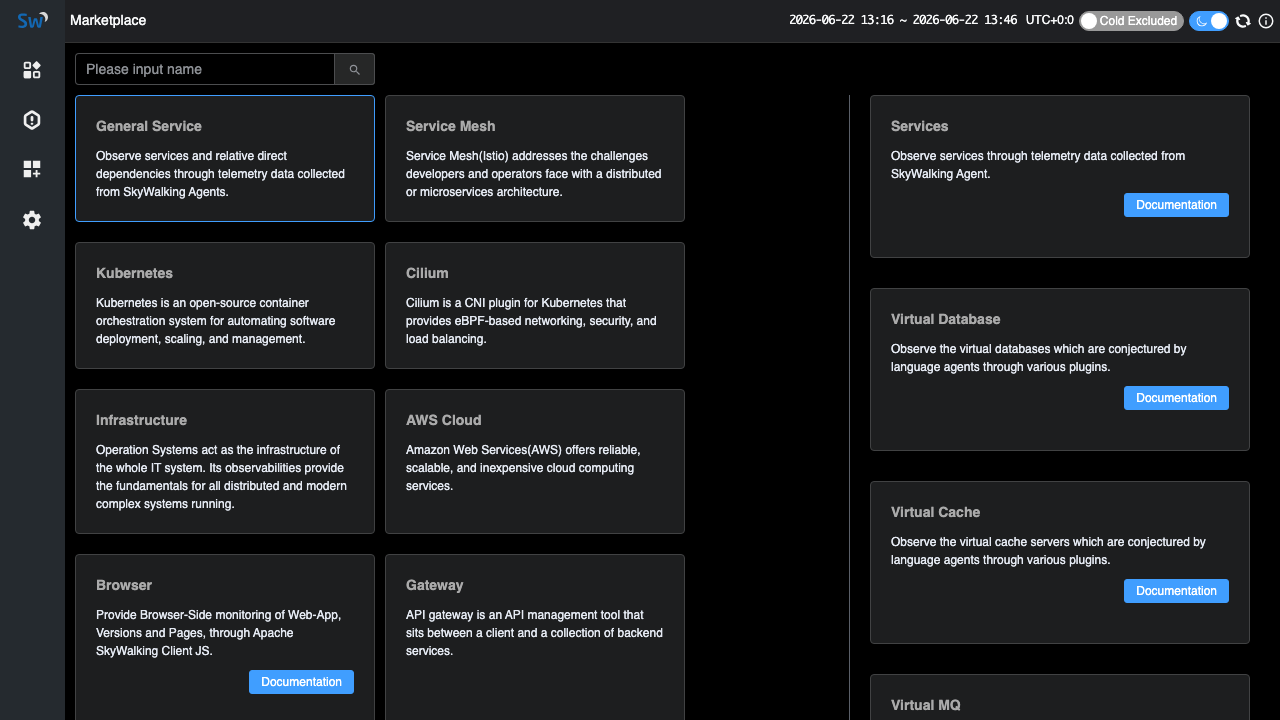Open the alerting shield sidebar icon
The height and width of the screenshot is (720, 1280).
click(32, 120)
